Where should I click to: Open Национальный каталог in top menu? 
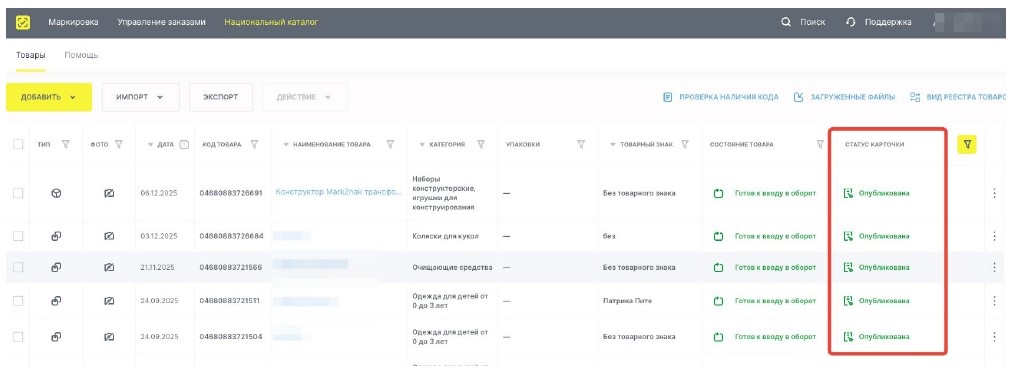(271, 23)
